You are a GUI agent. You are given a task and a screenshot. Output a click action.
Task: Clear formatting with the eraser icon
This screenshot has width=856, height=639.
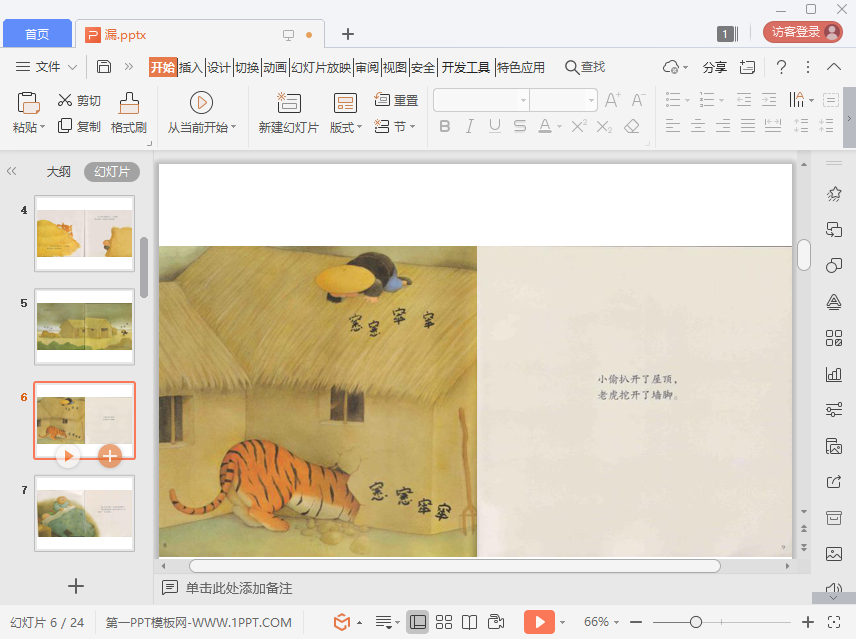point(632,127)
